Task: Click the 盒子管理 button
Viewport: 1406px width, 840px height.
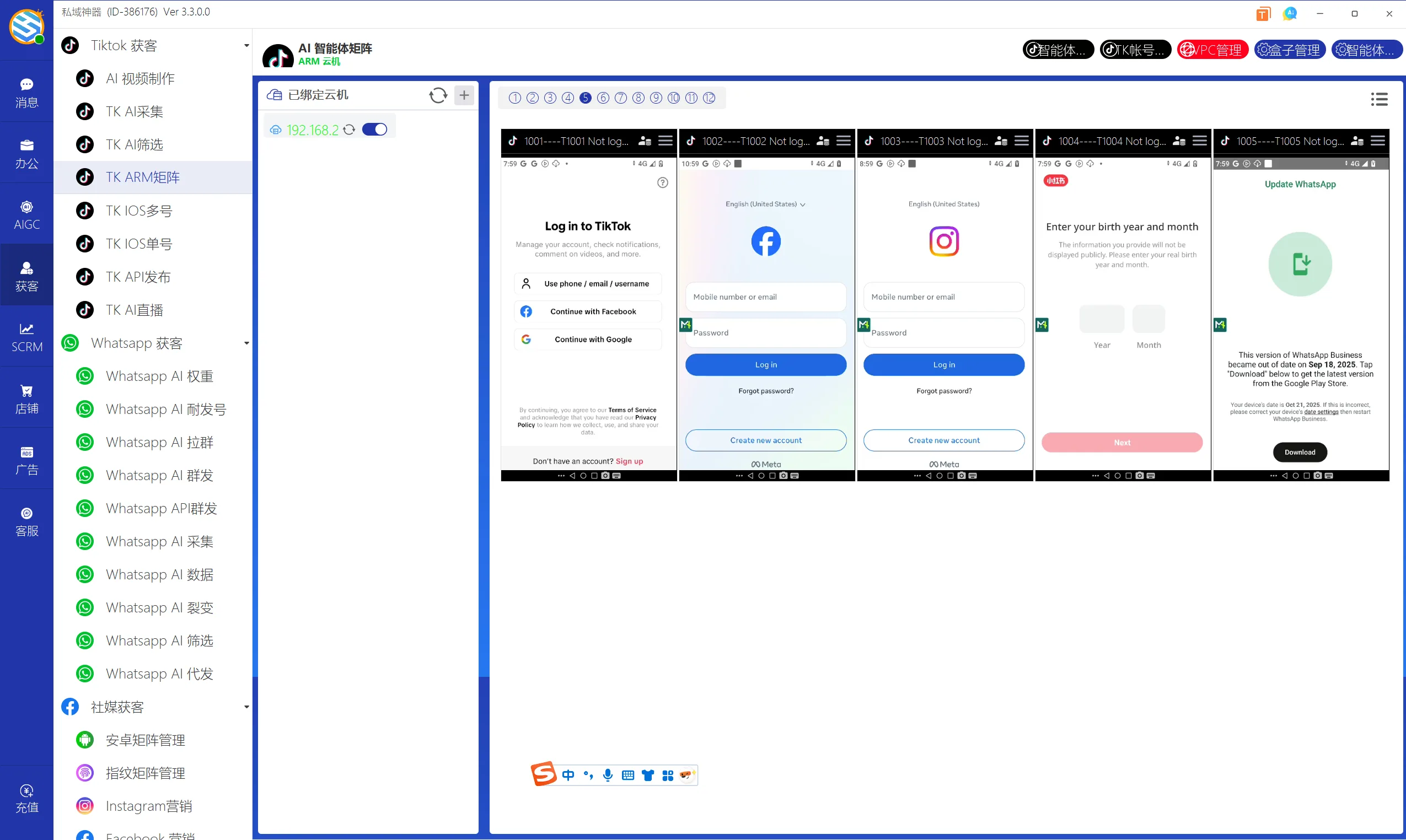Action: pyautogui.click(x=1289, y=50)
